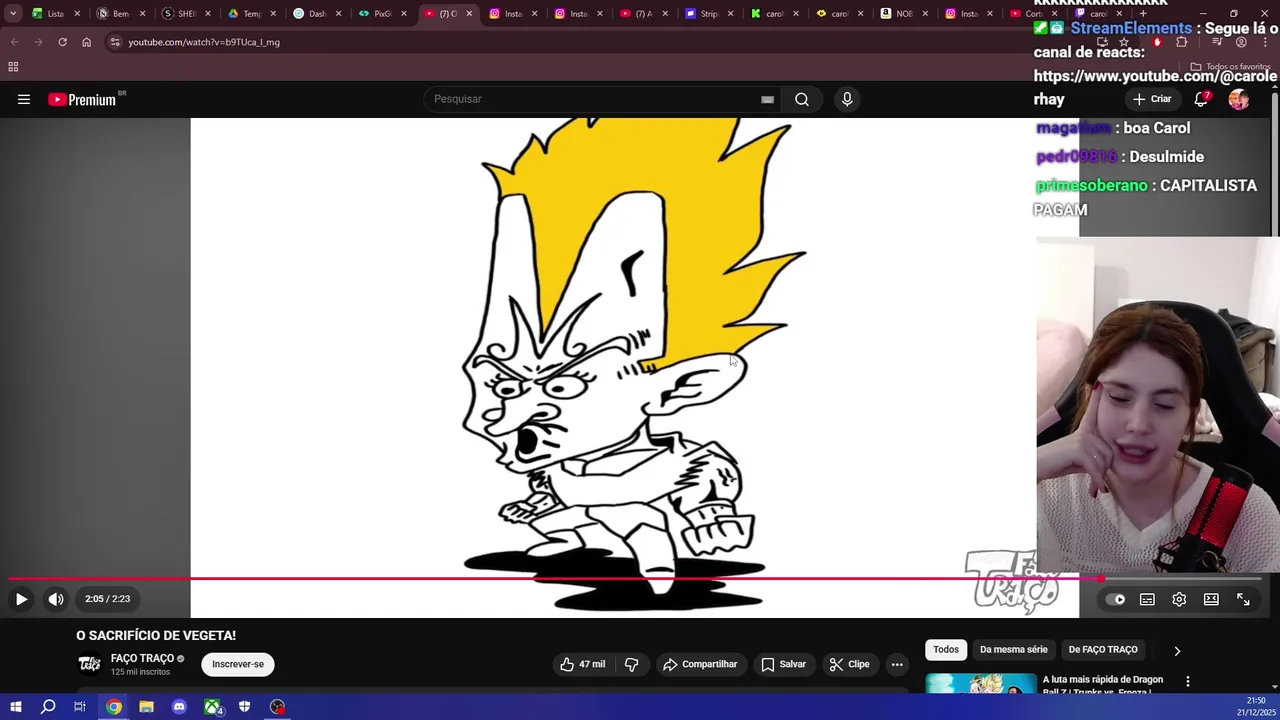Image resolution: width=1280 pixels, height=720 pixels.
Task: Open player settings gear
Action: [x=1179, y=599]
